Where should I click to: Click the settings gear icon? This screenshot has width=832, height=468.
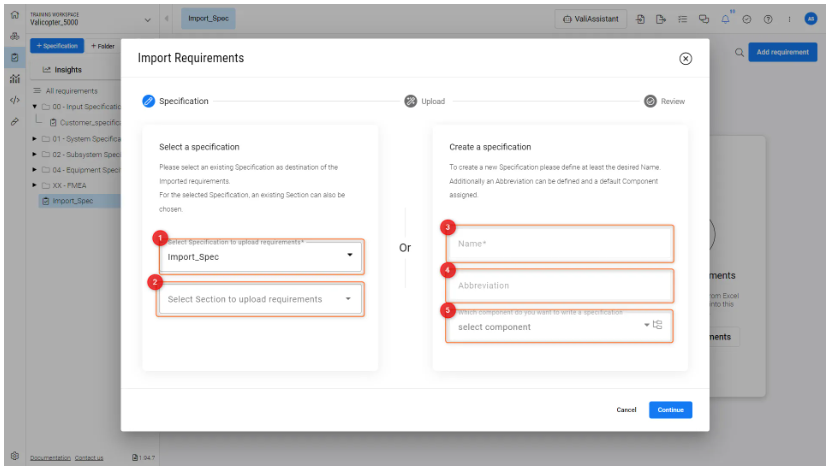(x=14, y=457)
